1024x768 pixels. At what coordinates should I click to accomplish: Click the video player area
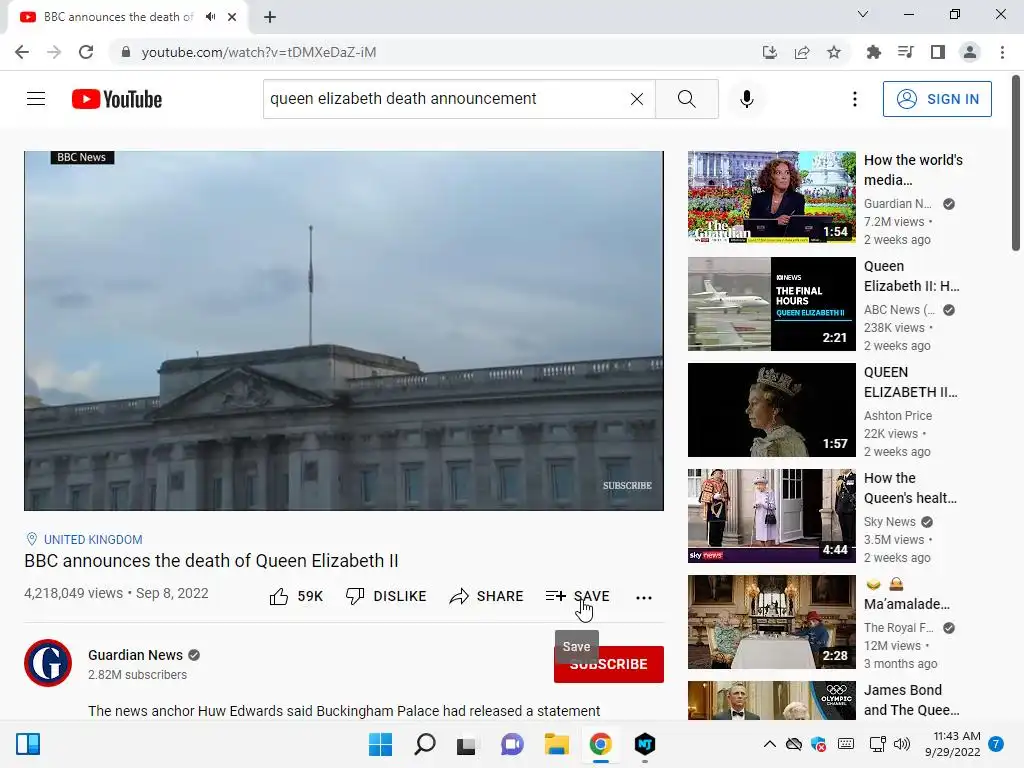point(344,330)
